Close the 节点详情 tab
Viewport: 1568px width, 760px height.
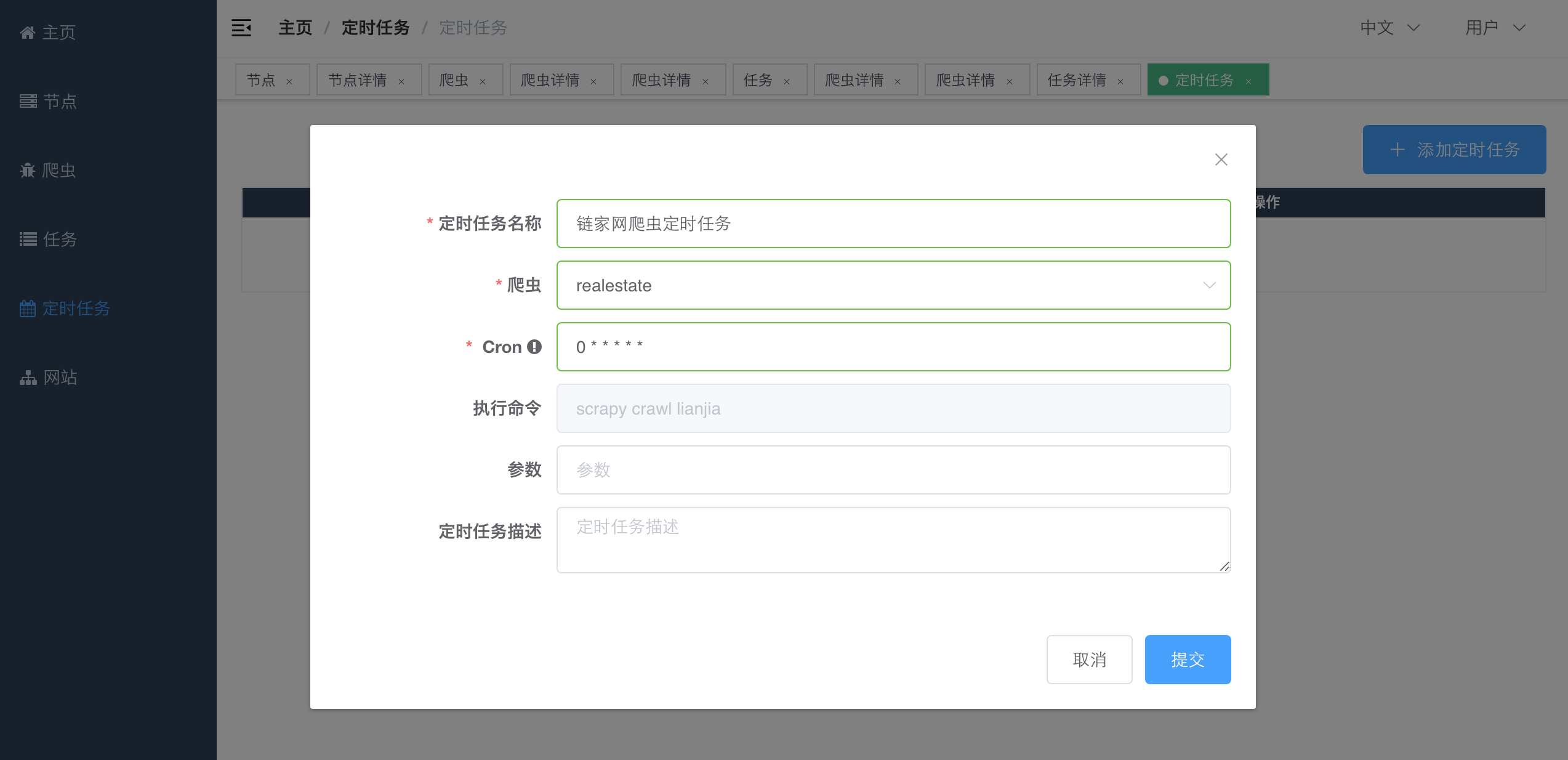pos(401,81)
